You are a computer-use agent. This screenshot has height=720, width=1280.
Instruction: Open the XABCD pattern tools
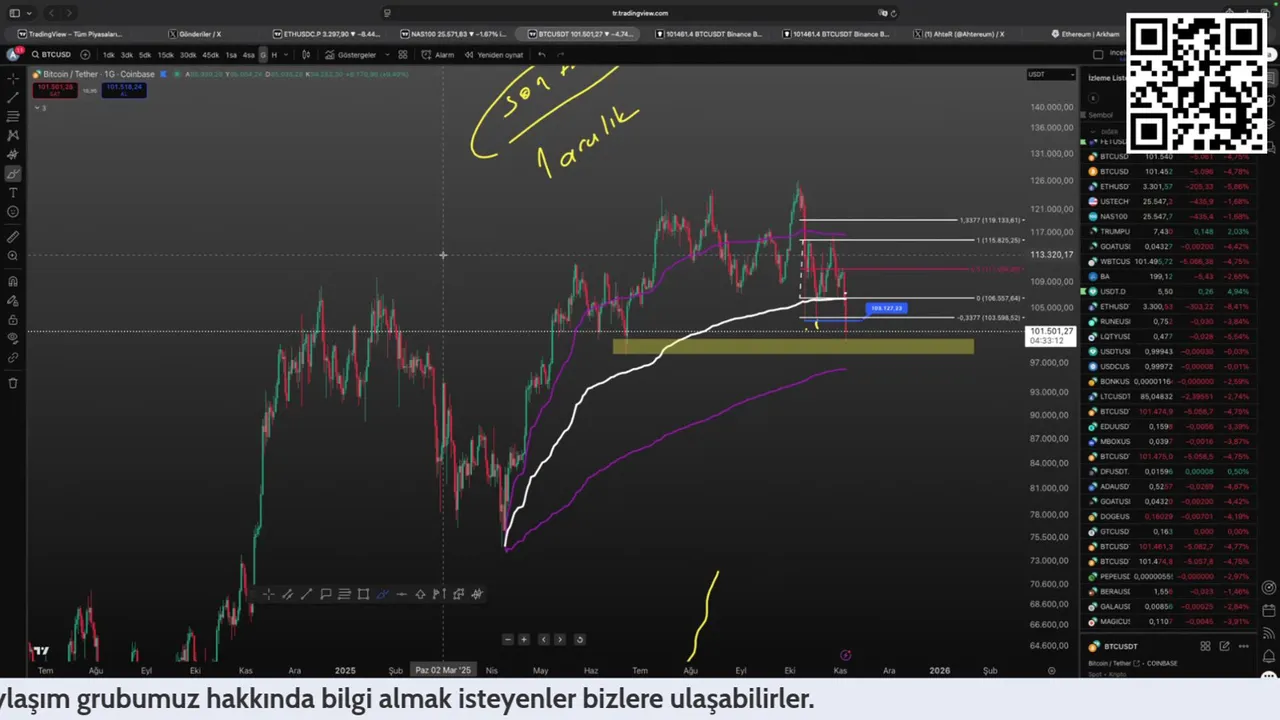click(13, 135)
